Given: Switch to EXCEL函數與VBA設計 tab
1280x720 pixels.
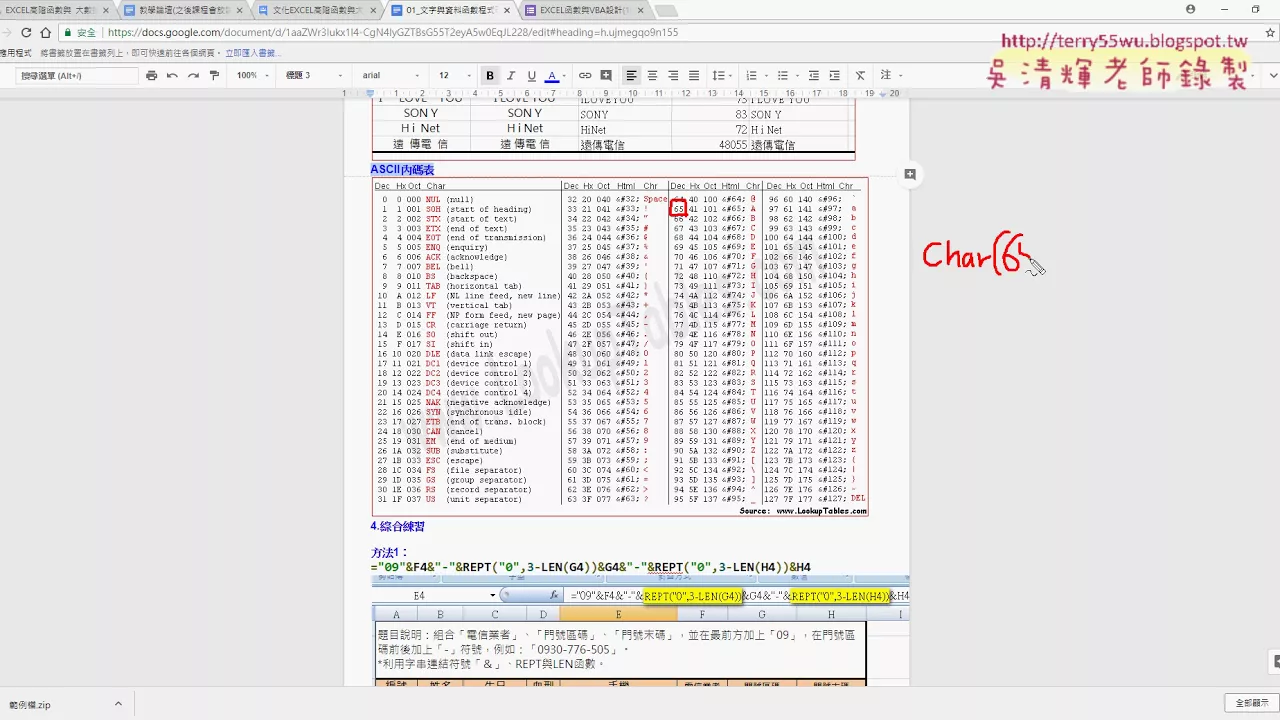Looking at the screenshot, I should coord(586,10).
